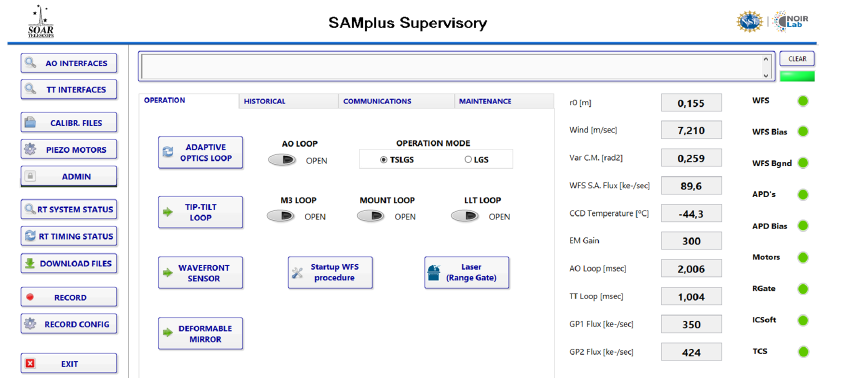Click the Adaptive Optics Loop refresh icon
854x384 pixels.
point(168,153)
